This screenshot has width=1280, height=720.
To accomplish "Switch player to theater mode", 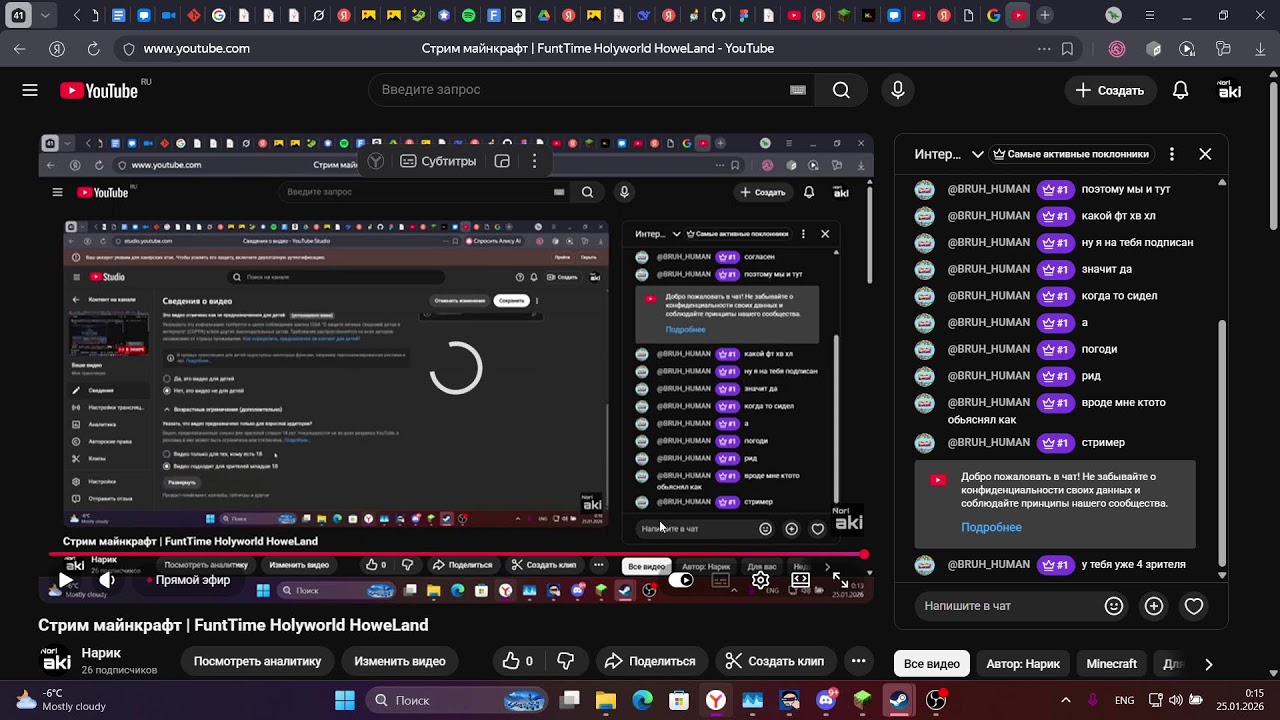I will (801, 580).
